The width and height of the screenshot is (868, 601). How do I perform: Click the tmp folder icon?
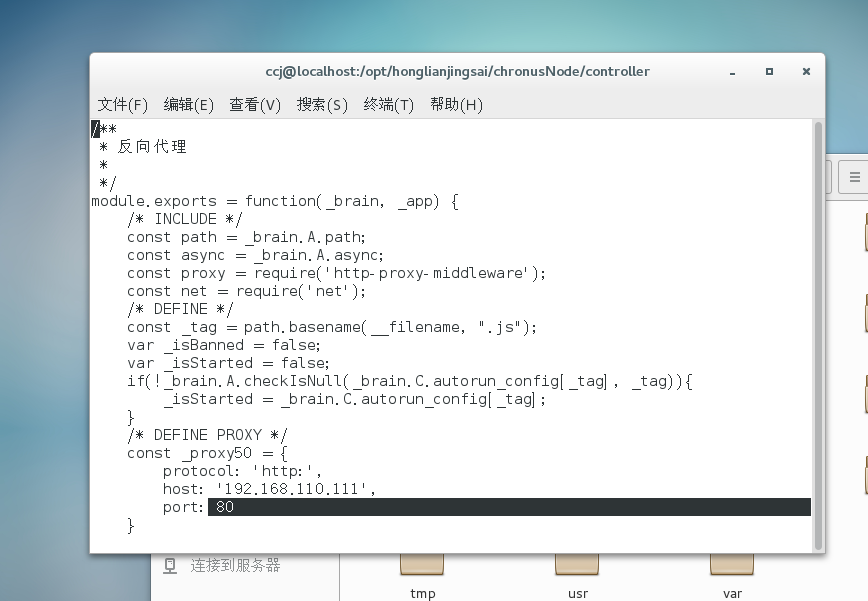[422, 566]
